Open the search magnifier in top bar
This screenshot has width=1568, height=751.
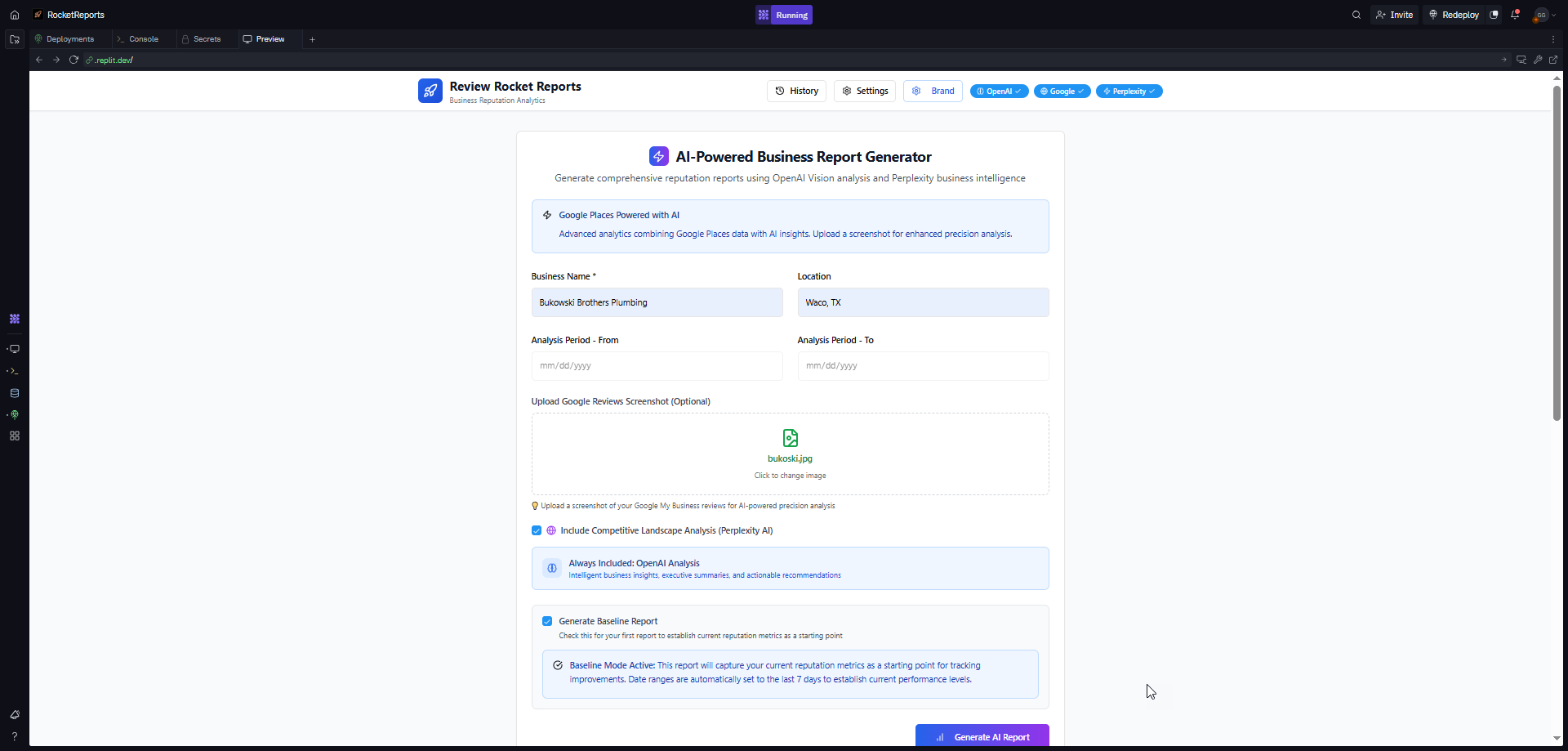coord(1356,15)
